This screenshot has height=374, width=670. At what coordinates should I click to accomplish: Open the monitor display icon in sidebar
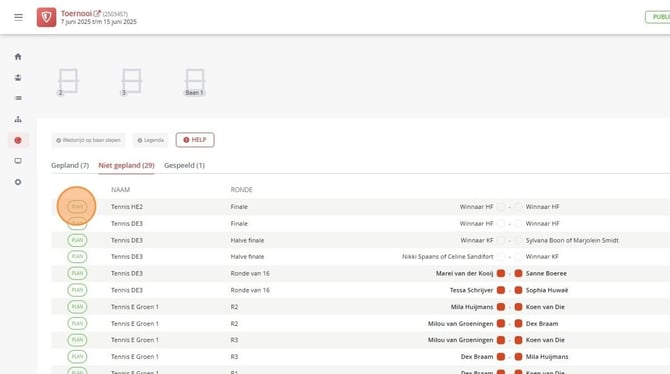[18, 161]
